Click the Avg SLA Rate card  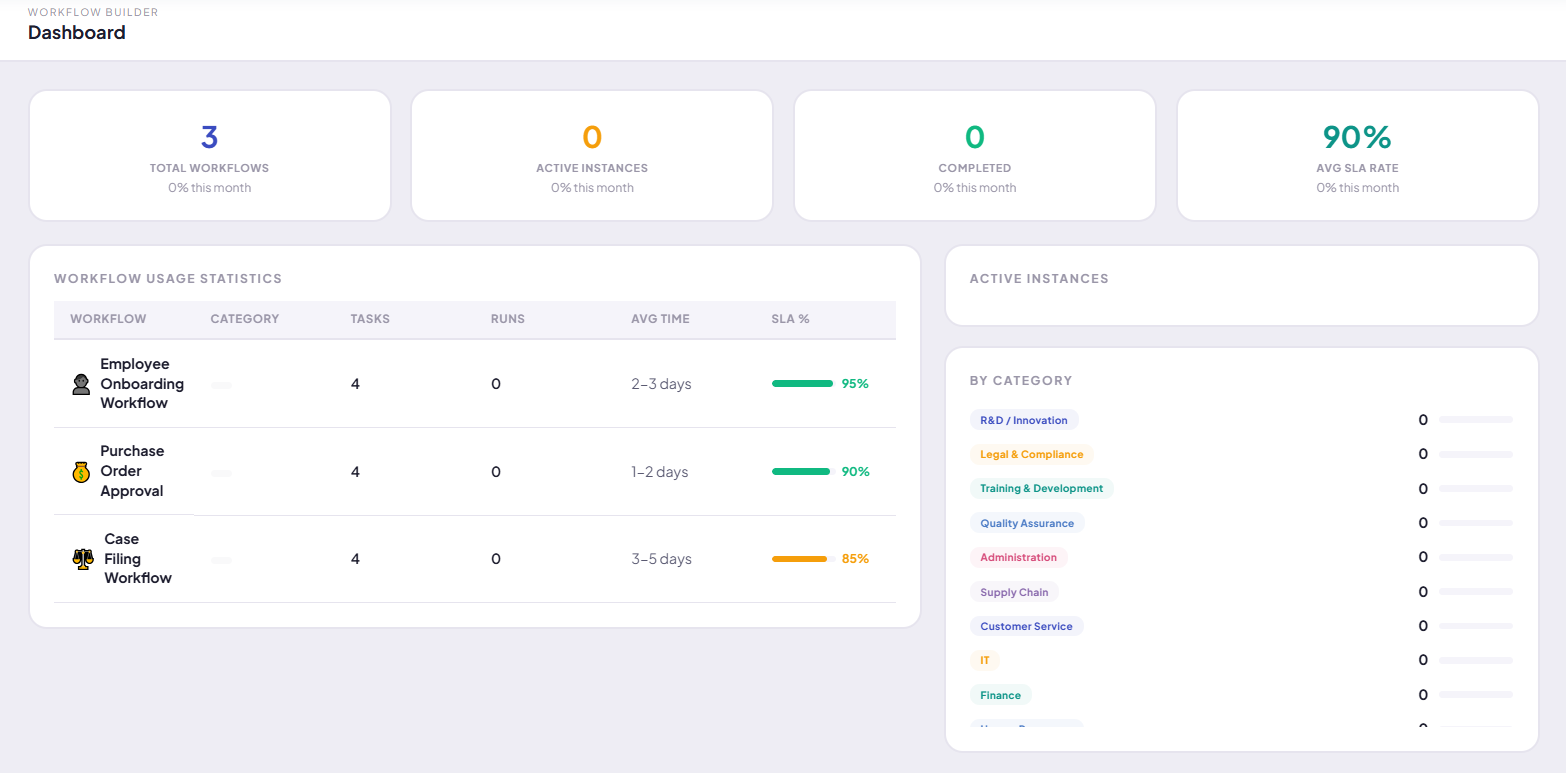click(x=1358, y=156)
